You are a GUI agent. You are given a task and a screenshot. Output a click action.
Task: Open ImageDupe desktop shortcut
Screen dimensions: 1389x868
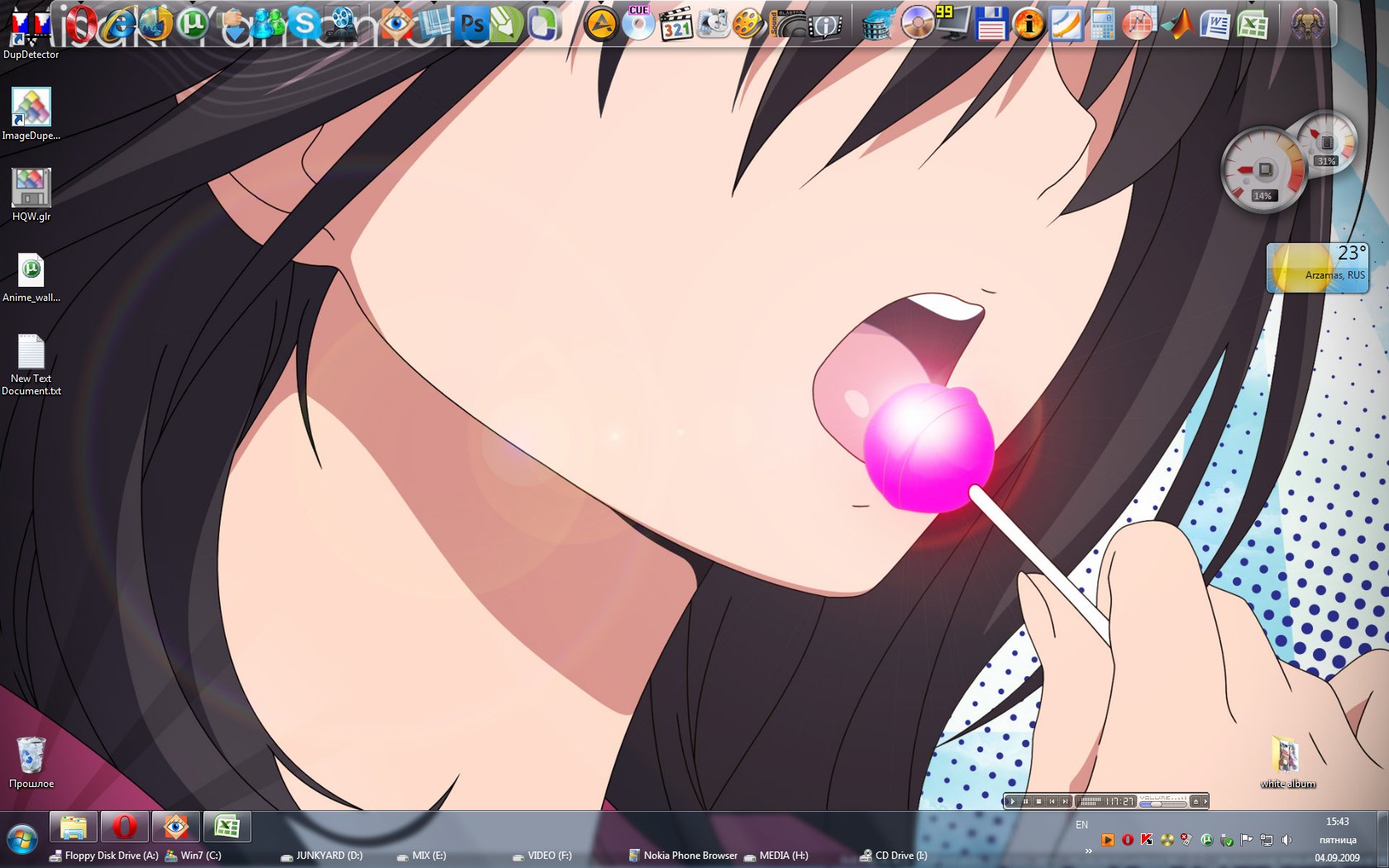coord(31,114)
